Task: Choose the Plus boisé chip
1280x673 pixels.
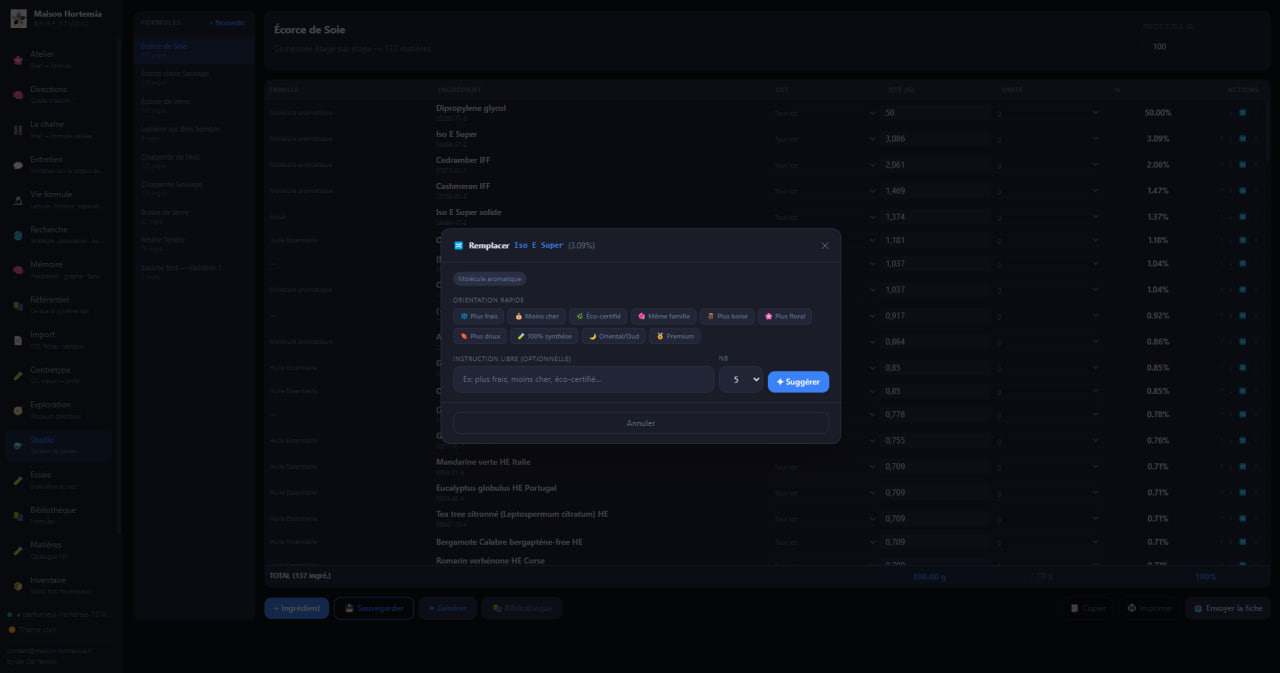Action: tap(727, 316)
